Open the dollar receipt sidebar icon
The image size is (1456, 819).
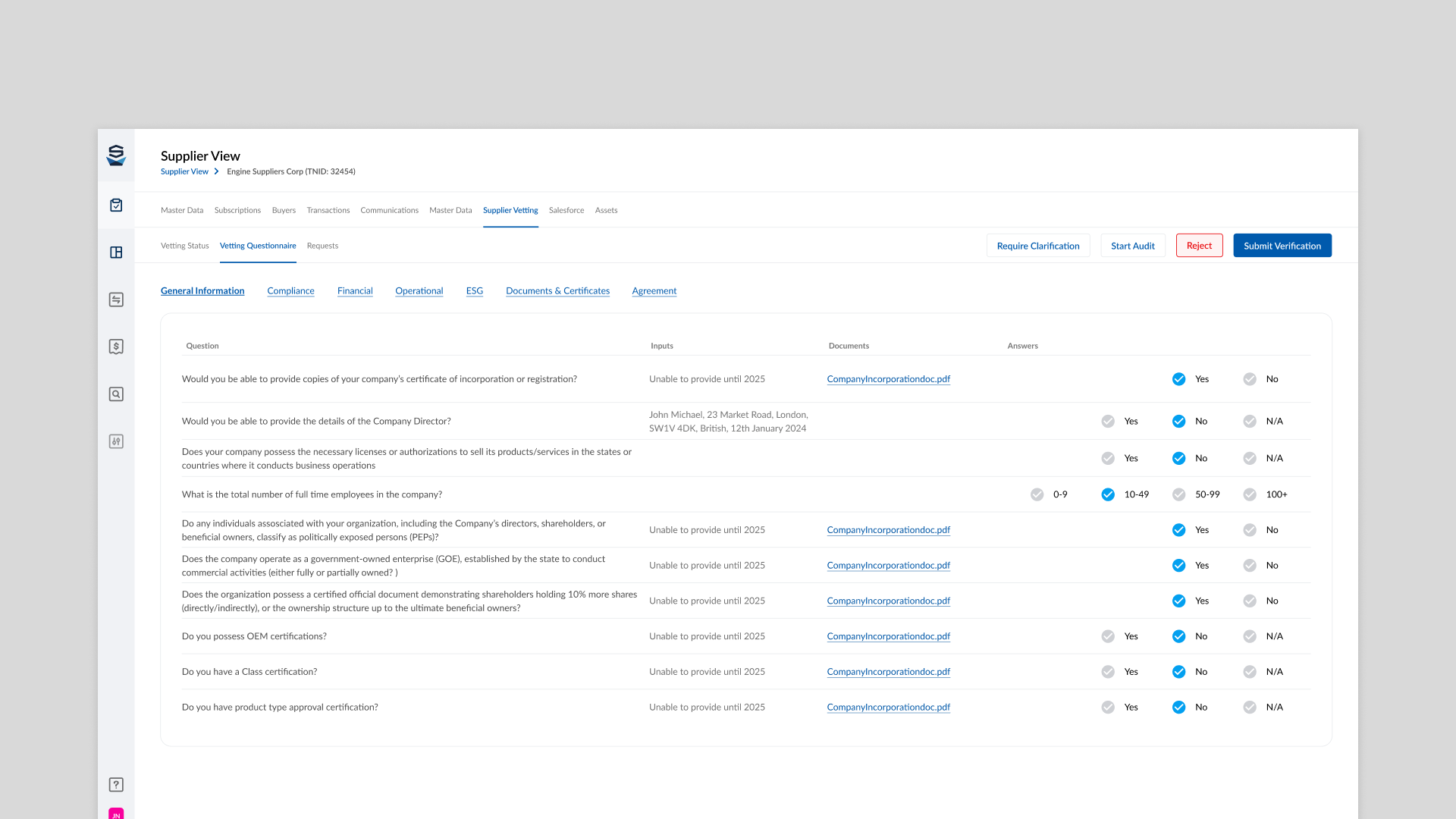[116, 347]
